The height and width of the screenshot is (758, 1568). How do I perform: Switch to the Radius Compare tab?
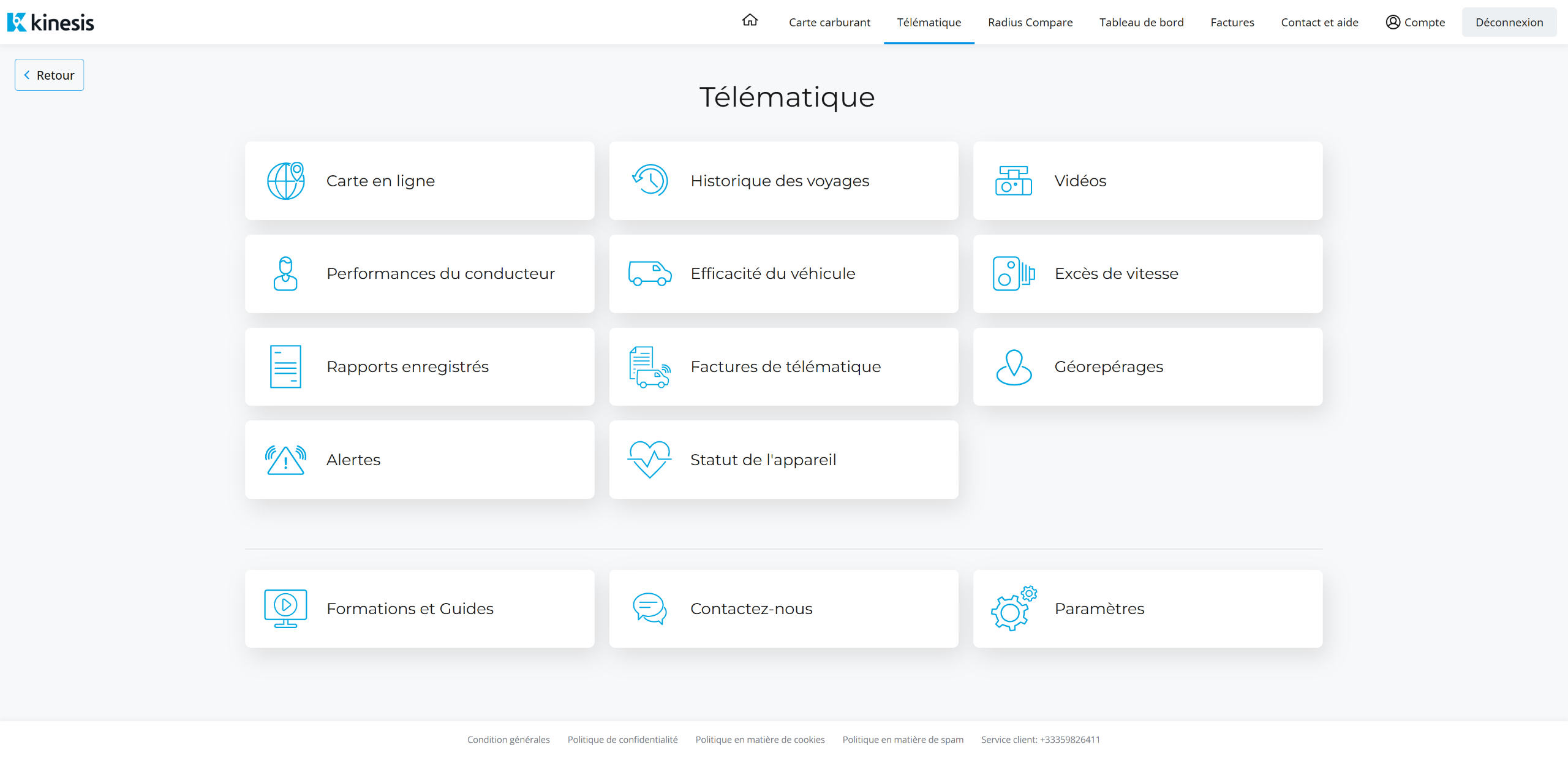tap(1030, 22)
